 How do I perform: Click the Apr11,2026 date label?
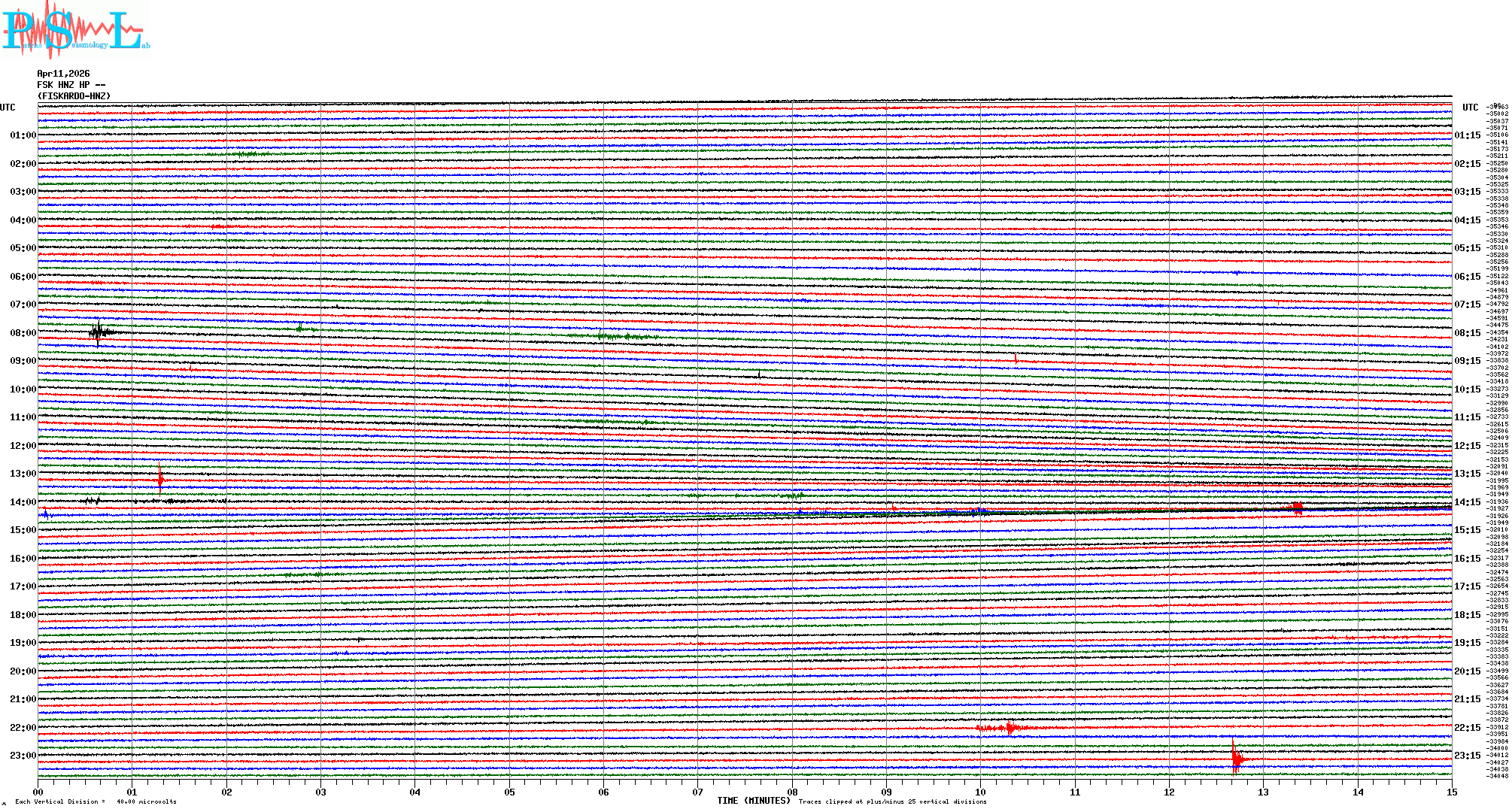pyautogui.click(x=63, y=74)
